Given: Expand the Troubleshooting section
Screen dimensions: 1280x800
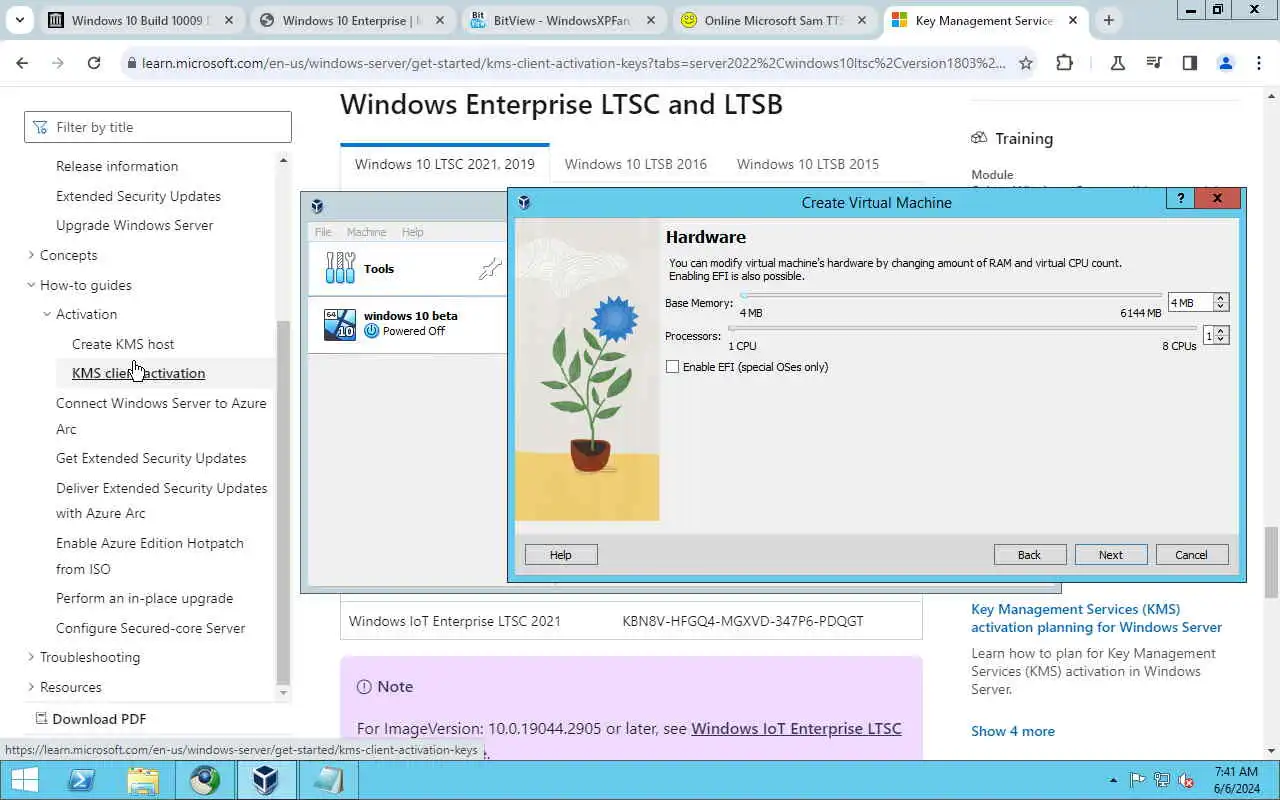Looking at the screenshot, I should [31, 657].
